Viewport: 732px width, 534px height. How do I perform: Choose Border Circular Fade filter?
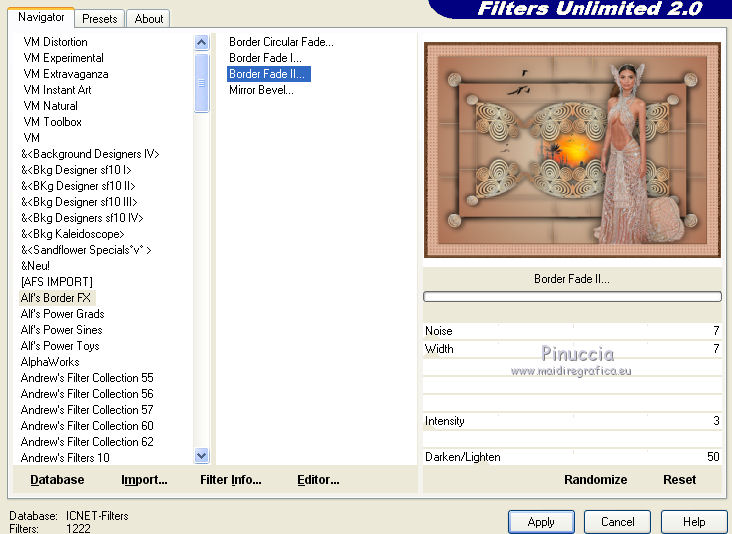click(281, 42)
